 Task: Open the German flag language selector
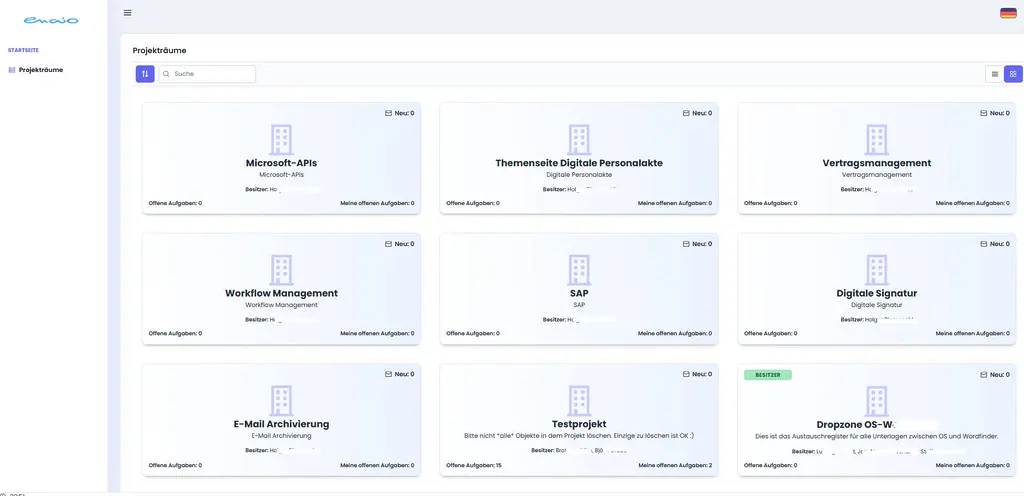pos(1008,13)
